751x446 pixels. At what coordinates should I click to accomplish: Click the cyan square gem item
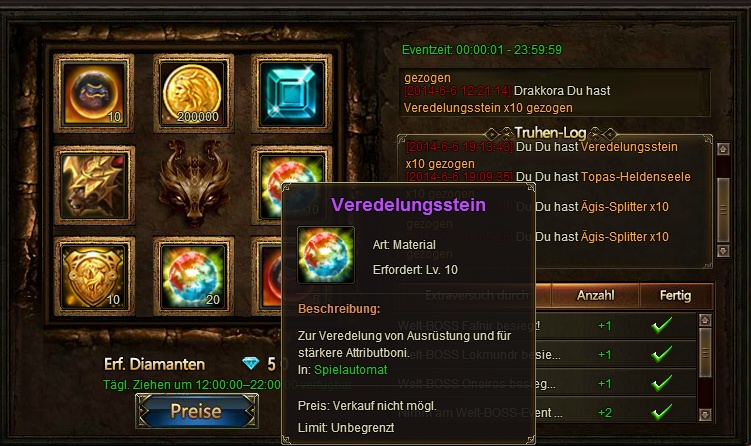292,93
